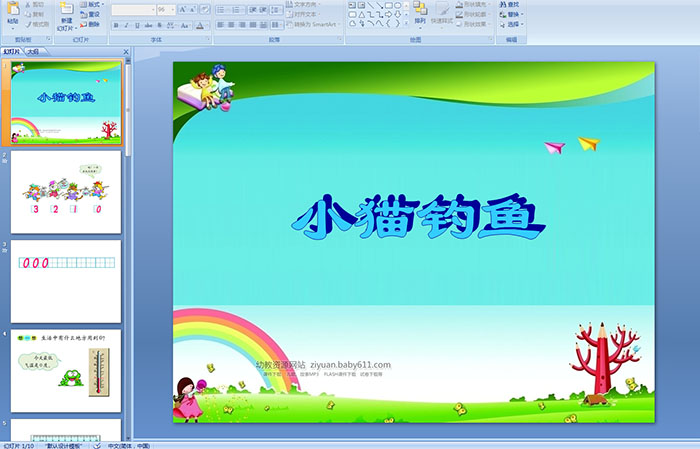700x449 pixels.
Task: Decrease font size with the shrink-font icon
Action: tap(193, 9)
